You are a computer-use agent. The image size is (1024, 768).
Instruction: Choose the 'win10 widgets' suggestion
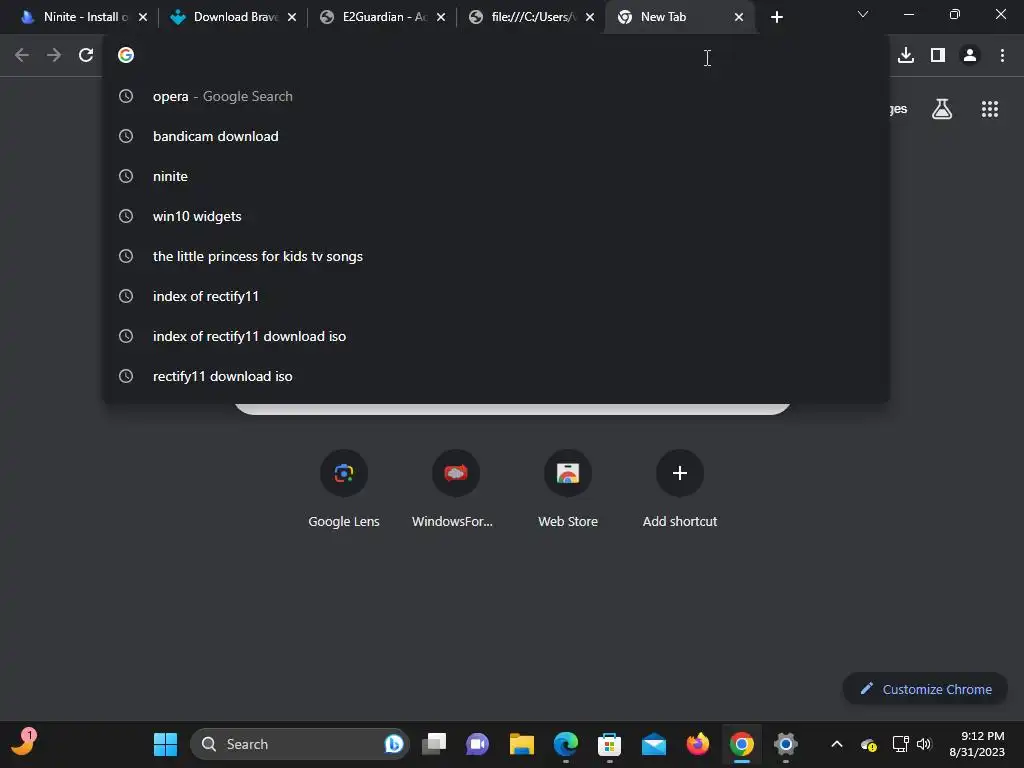tap(496, 216)
